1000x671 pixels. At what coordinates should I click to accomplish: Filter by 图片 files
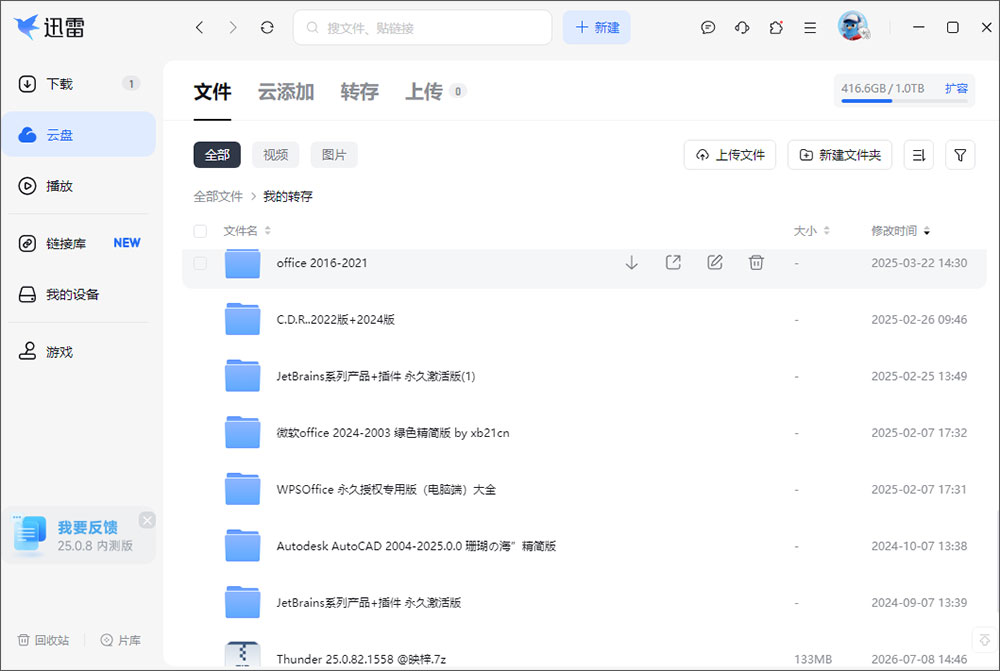(x=334, y=155)
